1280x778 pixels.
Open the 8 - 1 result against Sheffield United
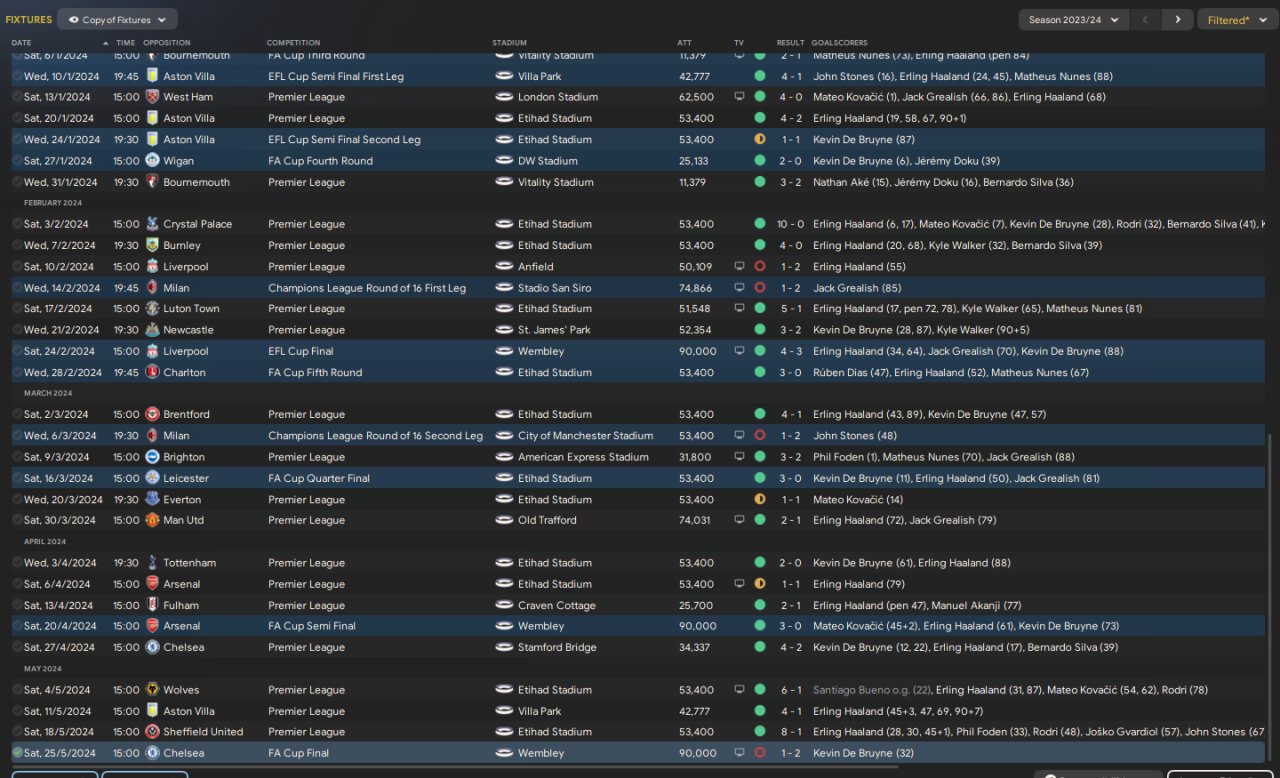[x=790, y=732]
